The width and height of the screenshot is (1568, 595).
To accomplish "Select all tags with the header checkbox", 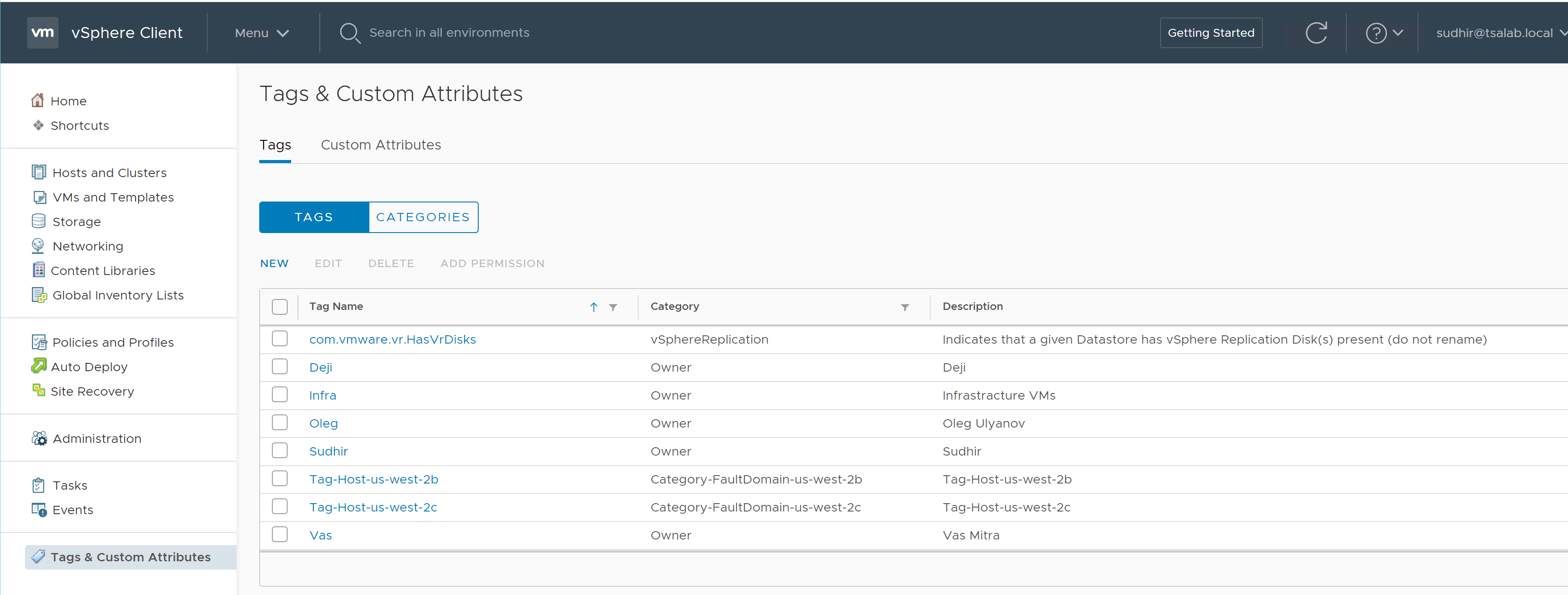I will pyautogui.click(x=279, y=306).
